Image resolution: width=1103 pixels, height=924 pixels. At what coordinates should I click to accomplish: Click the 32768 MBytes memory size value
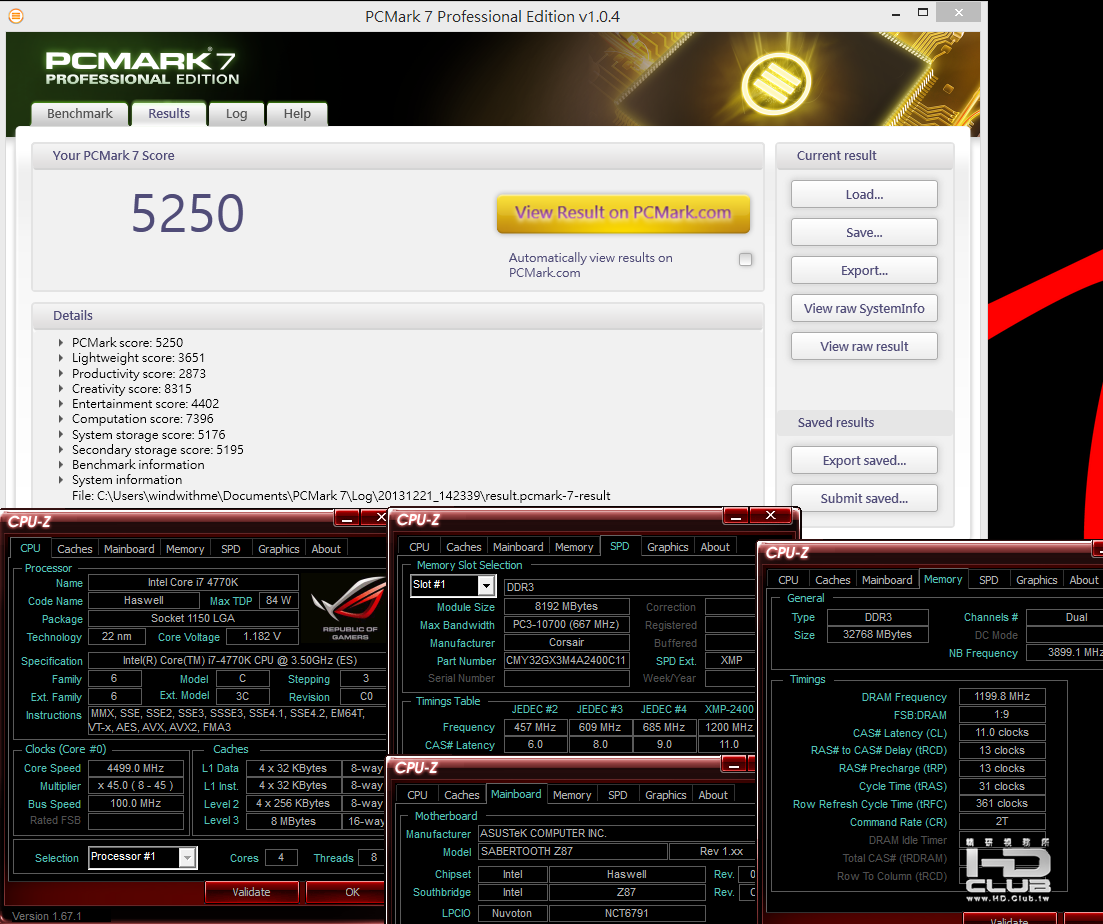click(877, 635)
